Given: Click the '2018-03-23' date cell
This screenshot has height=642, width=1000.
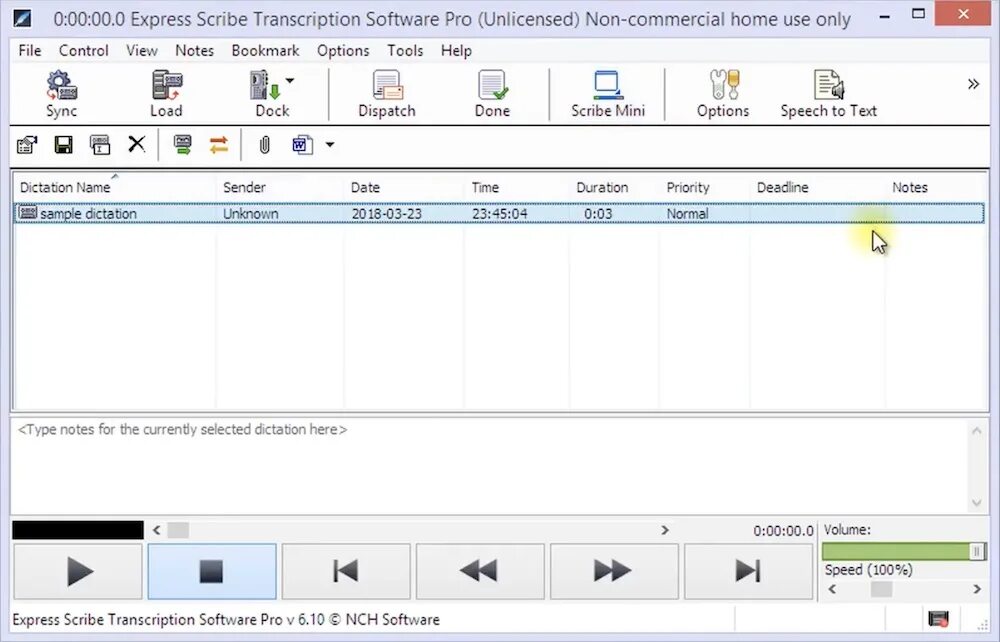Looking at the screenshot, I should [386, 214].
